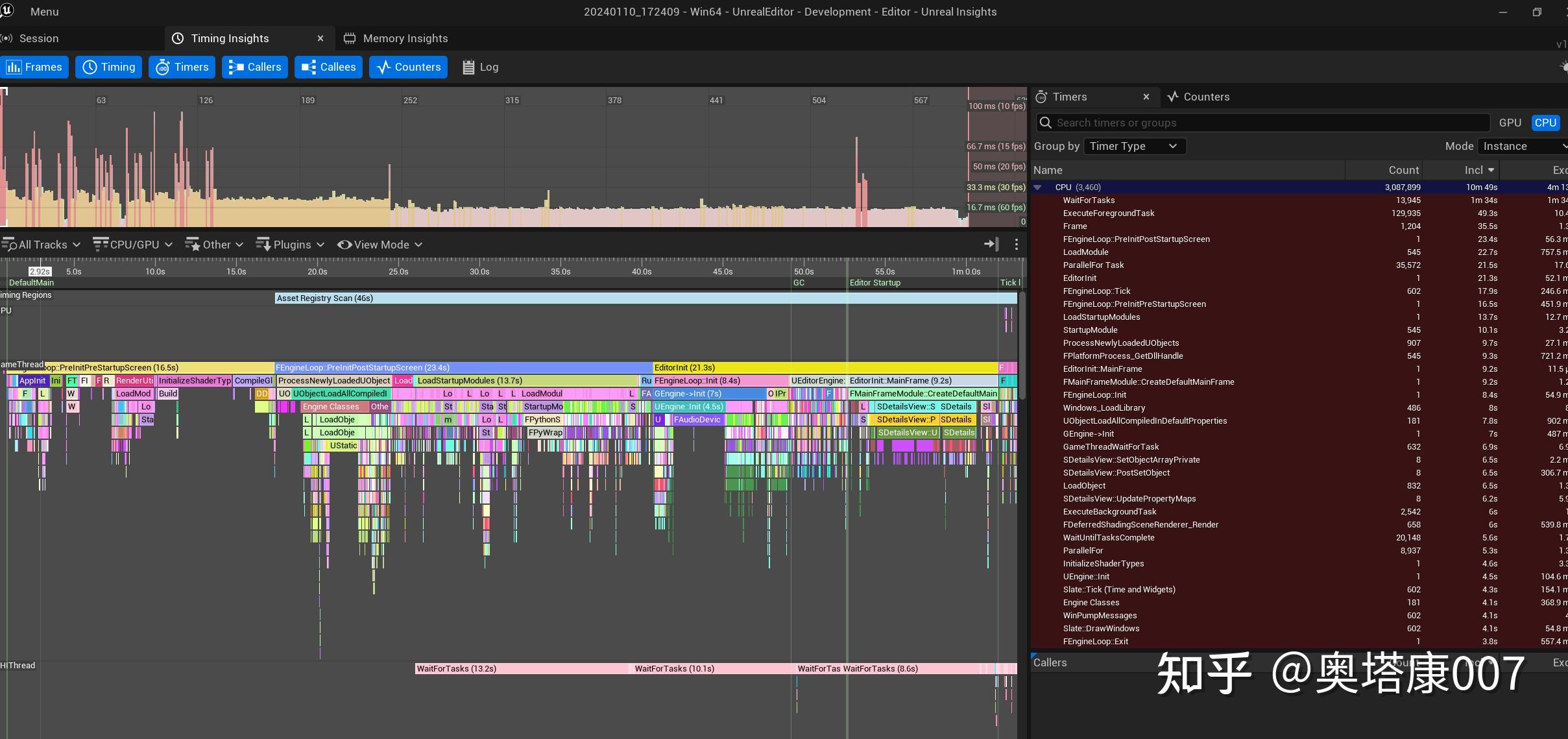Toggle the Timers panel button

pos(182,67)
